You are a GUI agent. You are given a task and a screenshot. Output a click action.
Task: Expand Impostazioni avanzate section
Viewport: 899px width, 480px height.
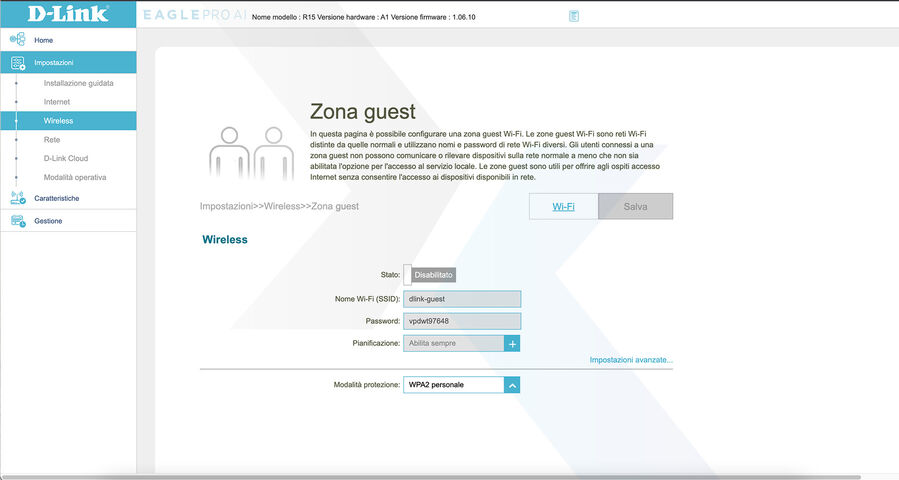click(631, 360)
